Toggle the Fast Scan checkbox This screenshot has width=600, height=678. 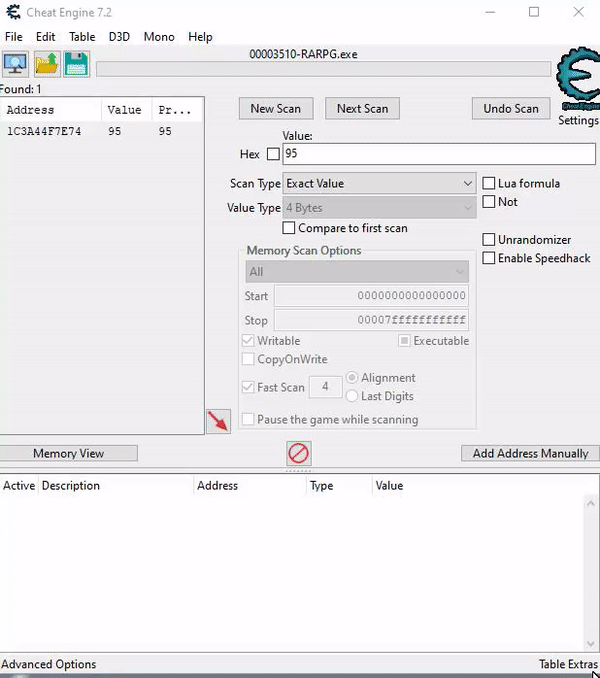coord(248,387)
